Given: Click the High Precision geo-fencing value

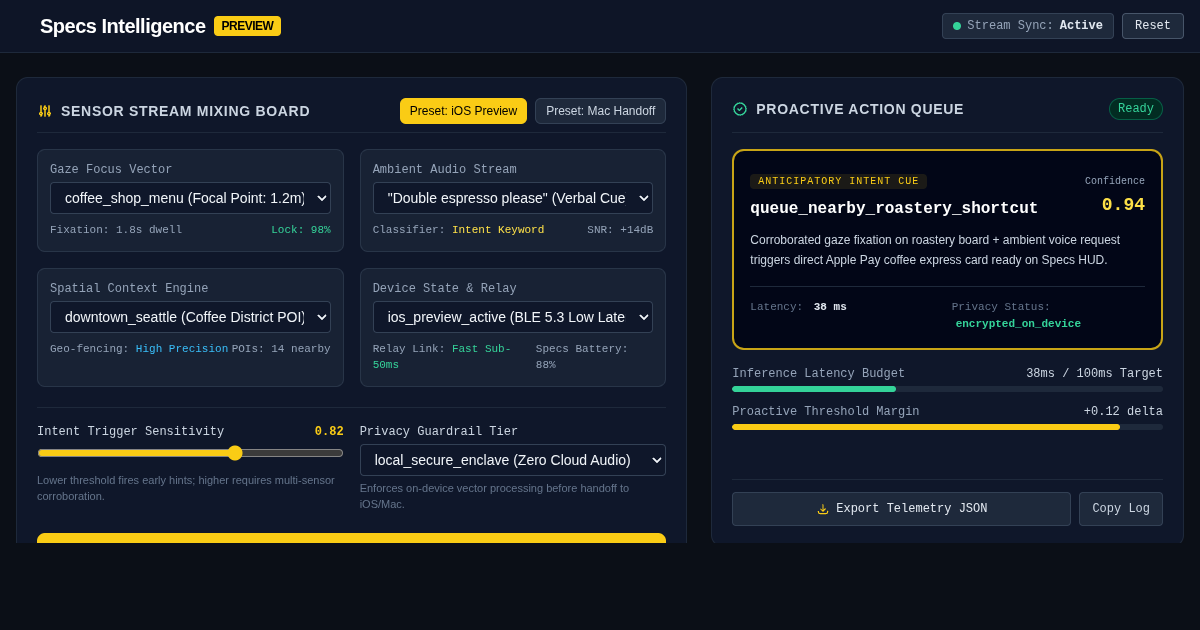Looking at the screenshot, I should [182, 349].
